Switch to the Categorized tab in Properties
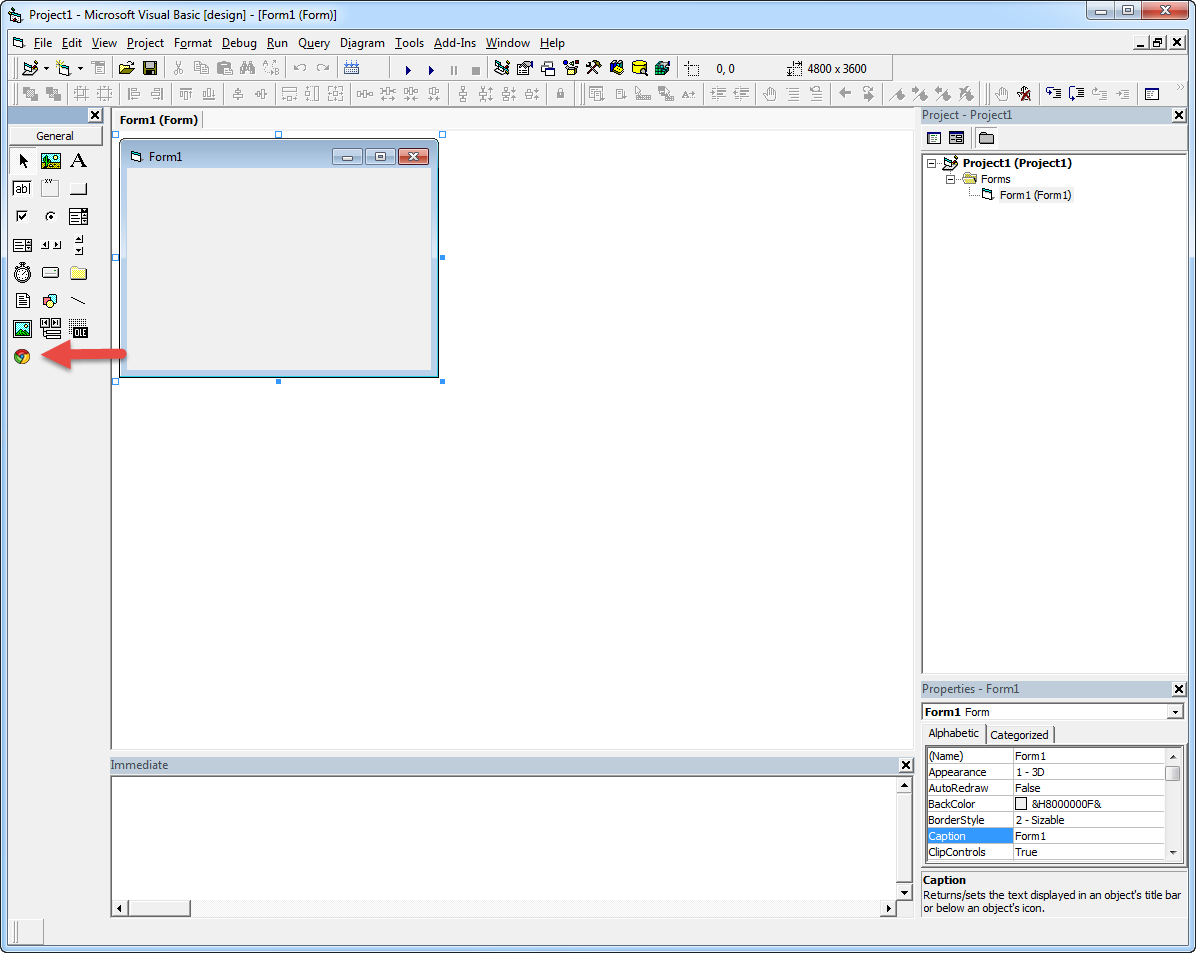The width and height of the screenshot is (1196, 953). click(x=1019, y=733)
